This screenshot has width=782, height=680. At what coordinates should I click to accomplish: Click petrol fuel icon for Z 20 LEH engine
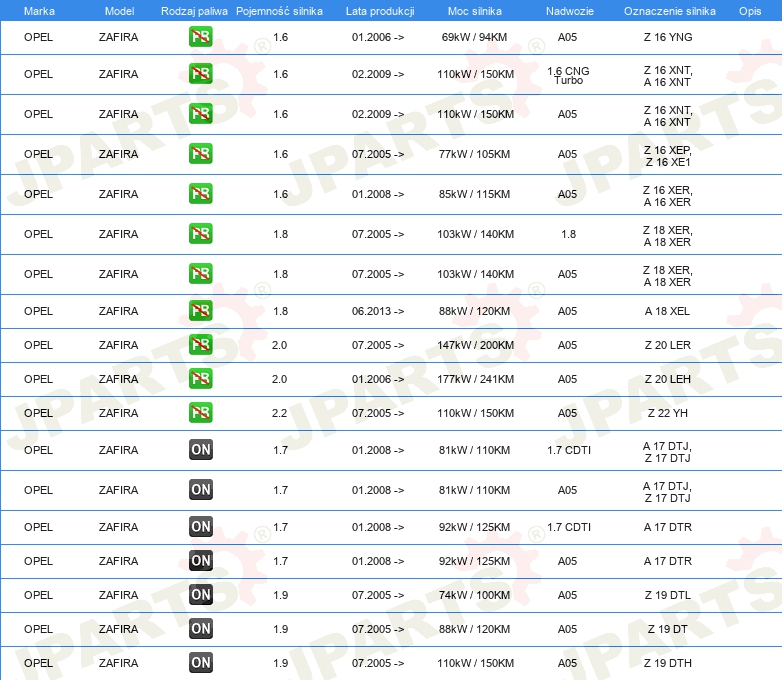200,379
